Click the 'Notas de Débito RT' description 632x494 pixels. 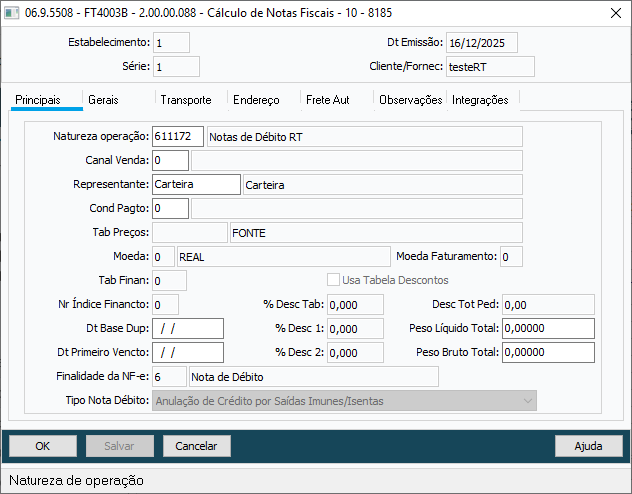[x=365, y=137]
